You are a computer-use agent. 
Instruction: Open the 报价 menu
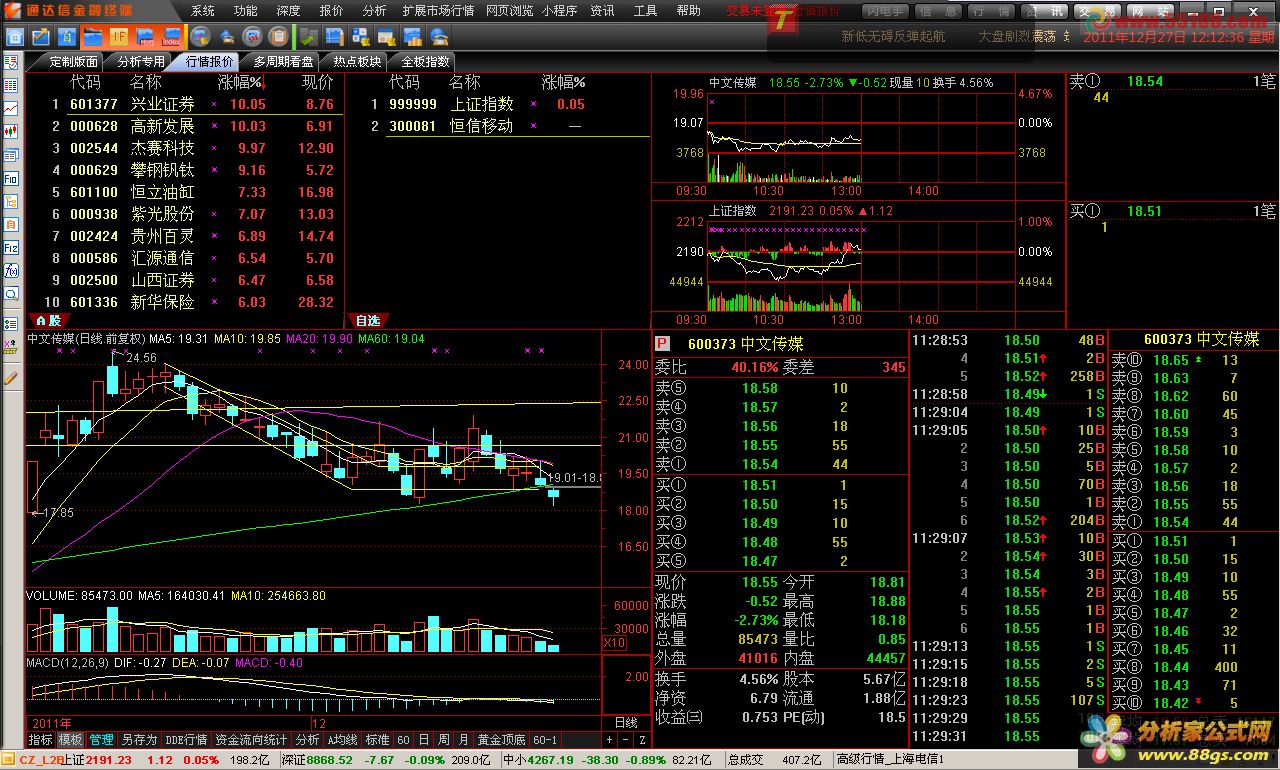point(331,10)
